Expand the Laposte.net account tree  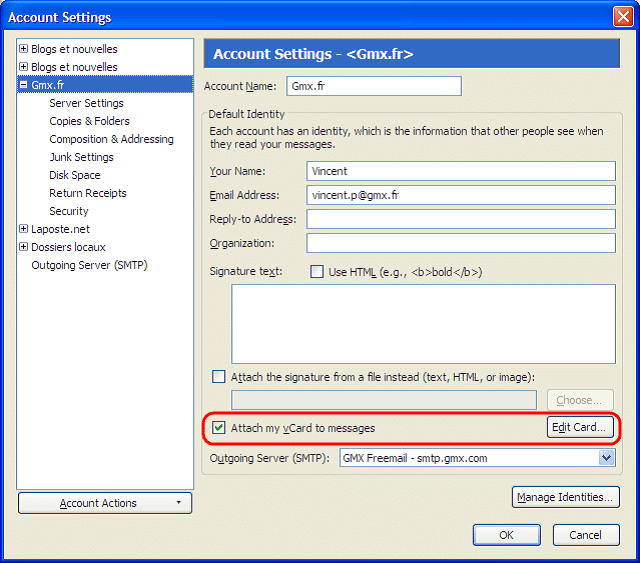point(24,229)
